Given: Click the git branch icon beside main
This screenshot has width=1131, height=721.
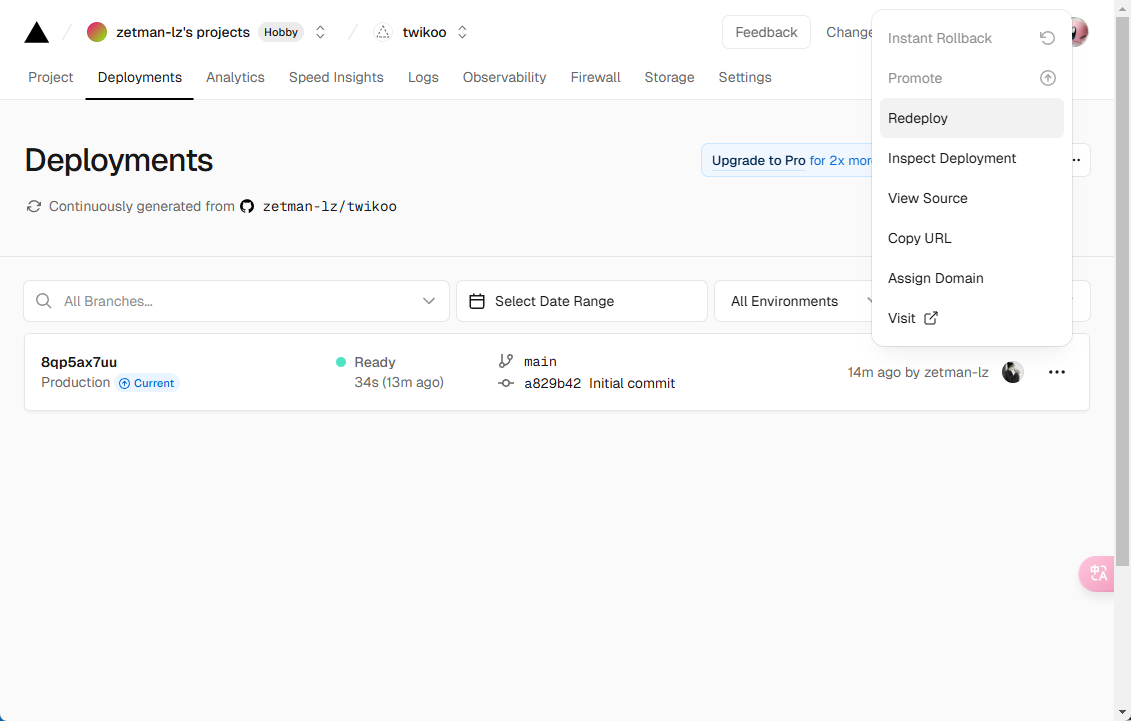Looking at the screenshot, I should coord(506,361).
